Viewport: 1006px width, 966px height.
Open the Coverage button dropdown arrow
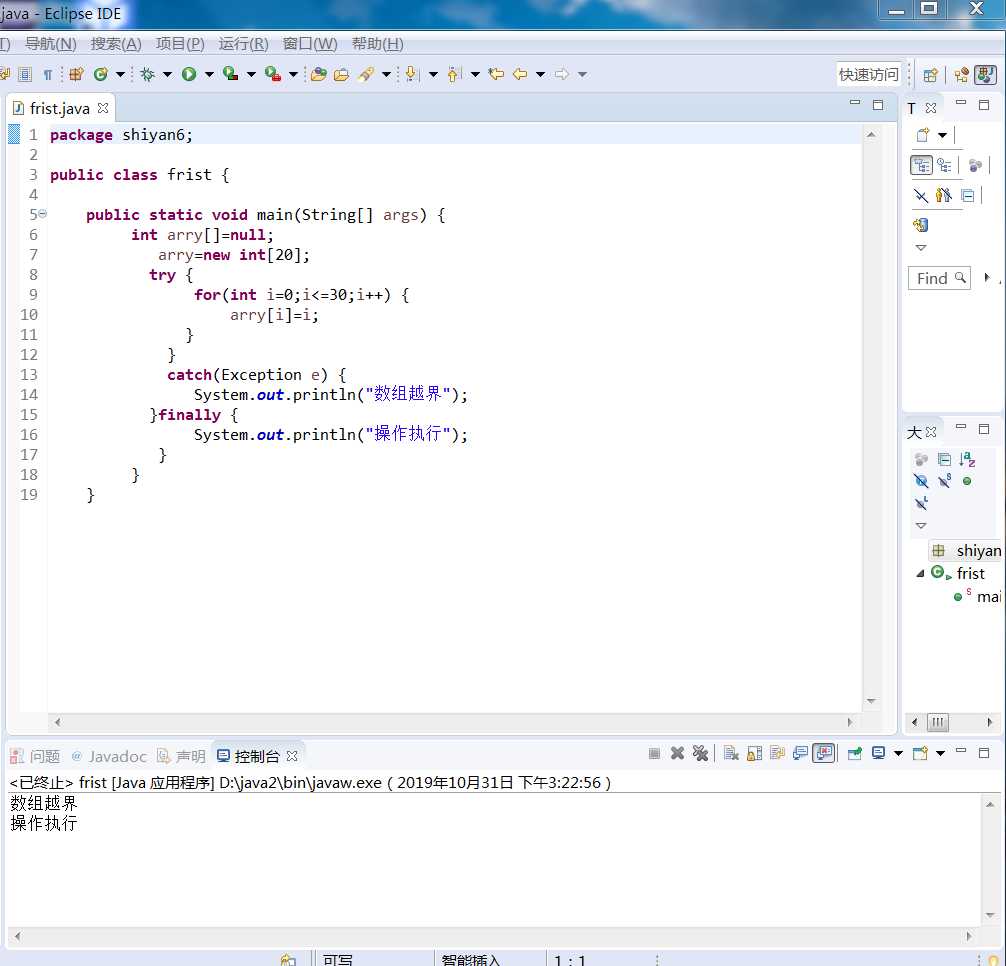pyautogui.click(x=251, y=74)
